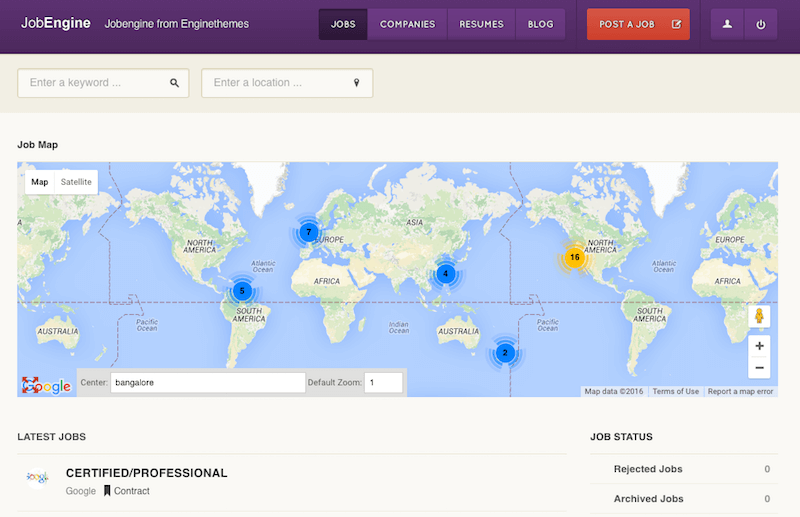Screen dimensions: 800x517
Task: Click the Google company logo thumbnail
Action: tap(37, 478)
